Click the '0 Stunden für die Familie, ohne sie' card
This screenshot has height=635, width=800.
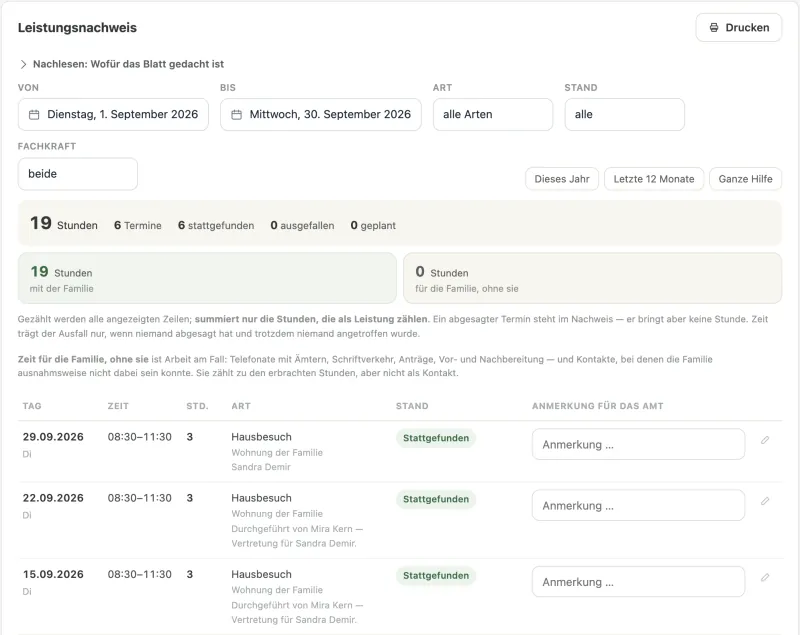(592, 278)
